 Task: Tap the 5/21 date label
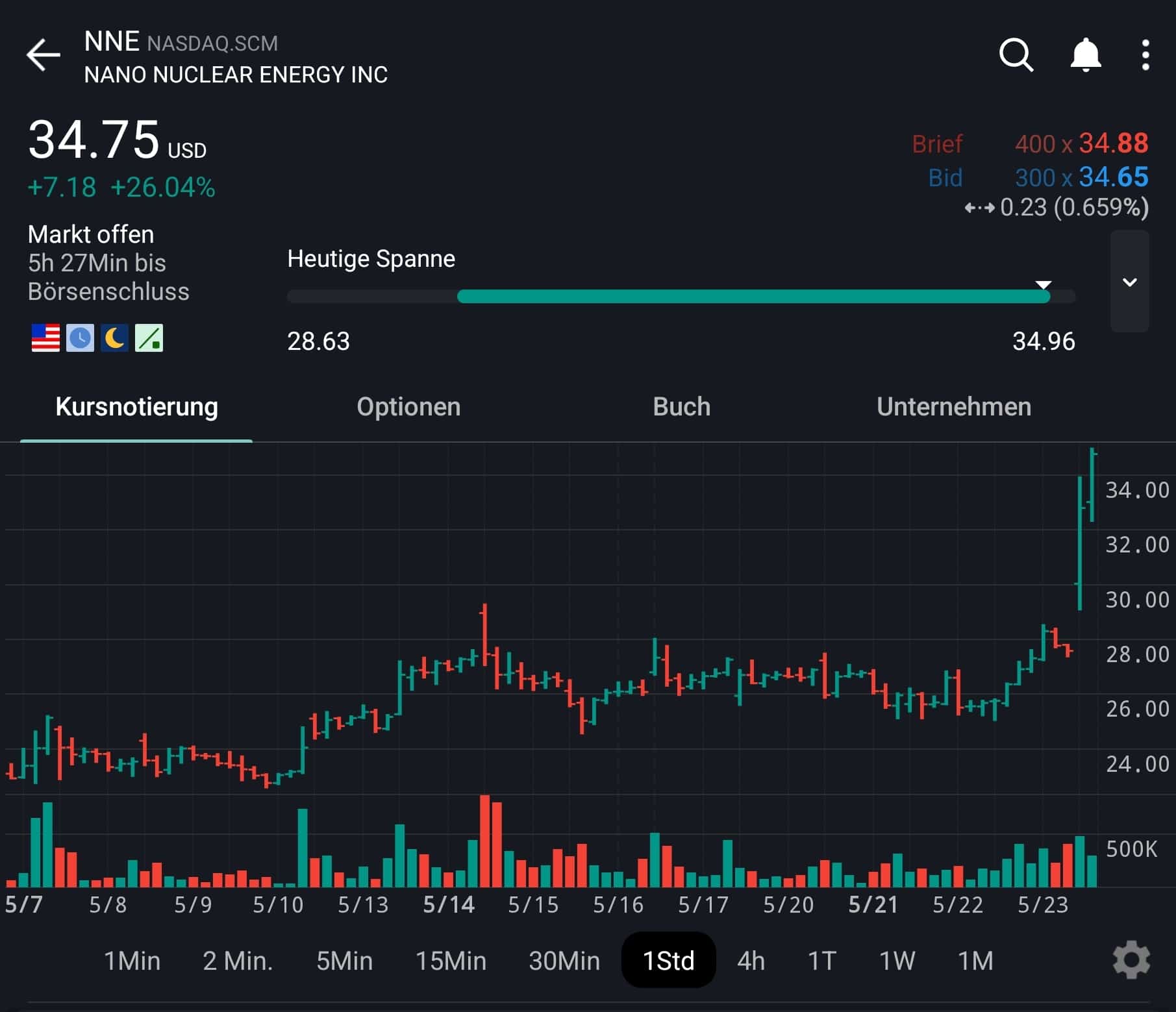point(873,904)
